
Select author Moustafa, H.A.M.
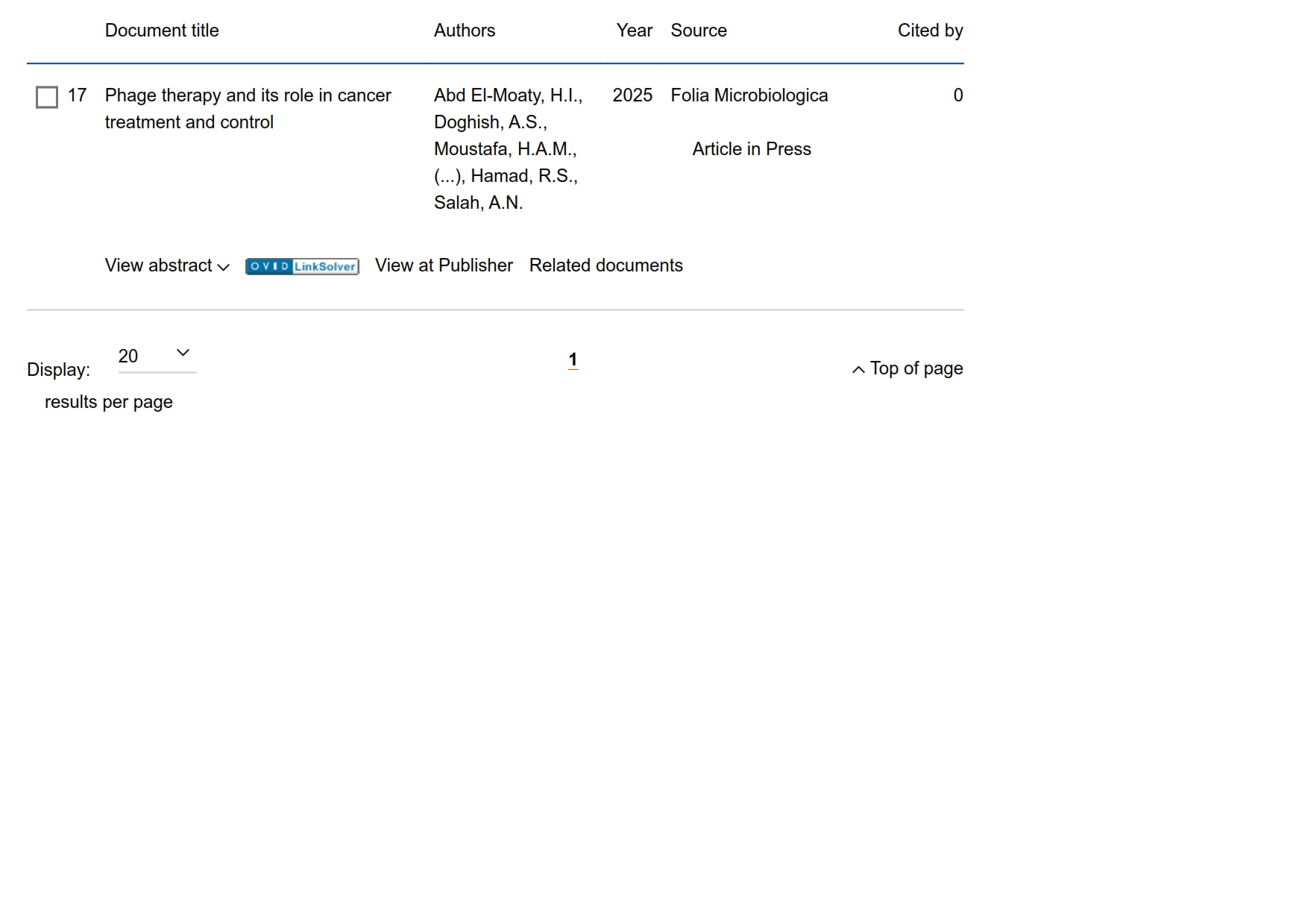(x=504, y=150)
